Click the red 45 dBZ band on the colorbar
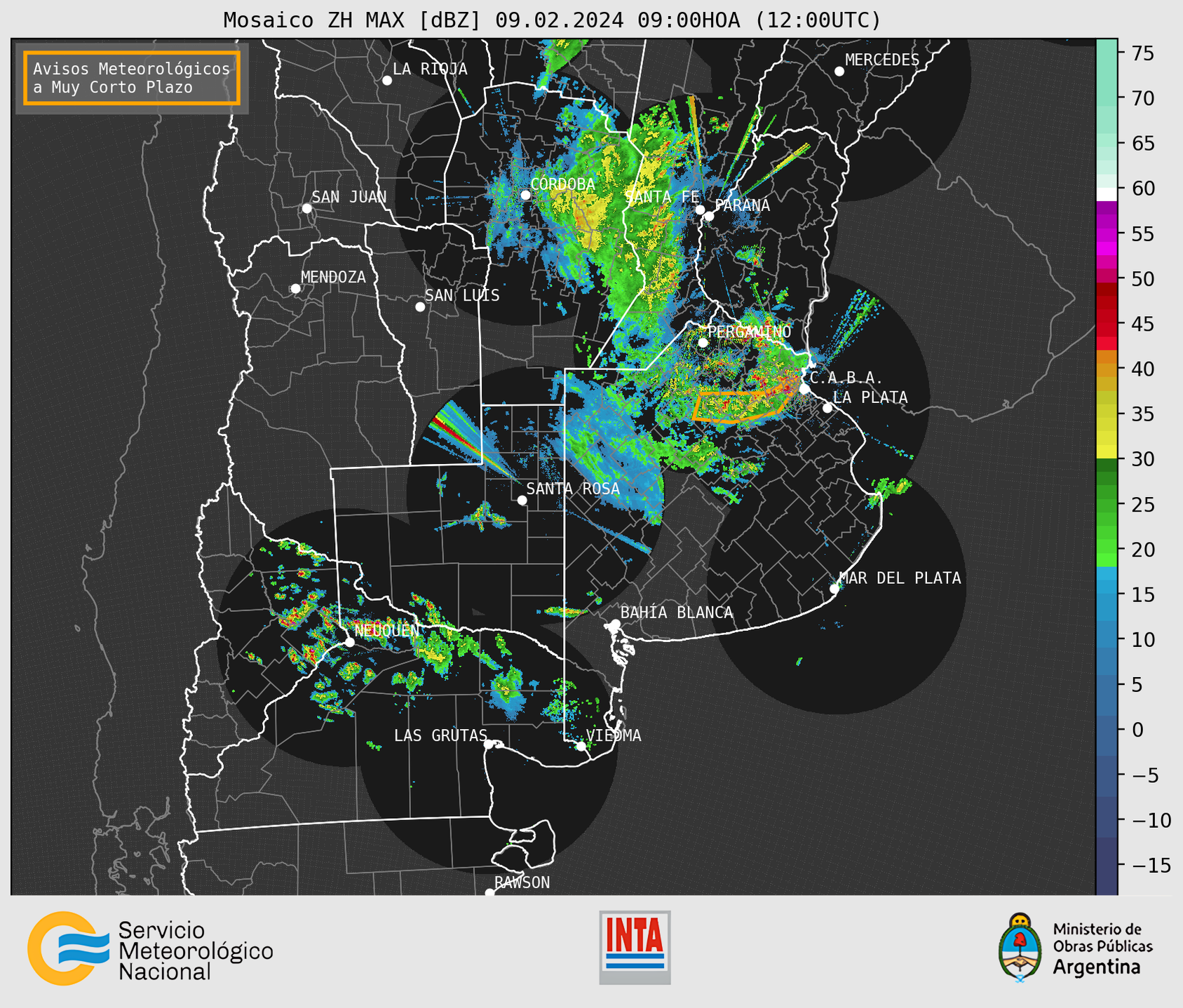This screenshot has height=1008, width=1183. tap(1107, 324)
